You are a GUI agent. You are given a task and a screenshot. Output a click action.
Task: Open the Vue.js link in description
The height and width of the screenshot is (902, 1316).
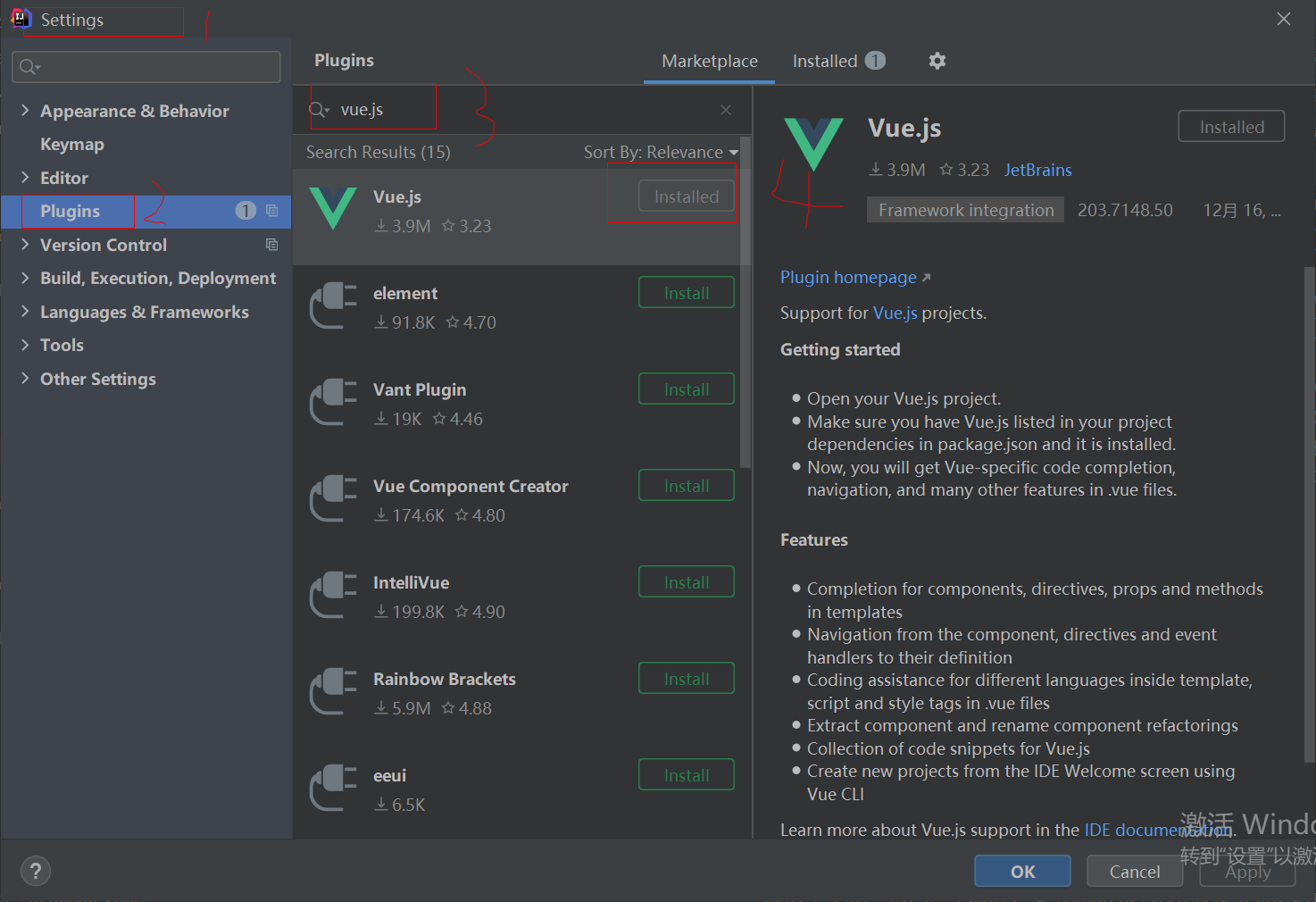(x=895, y=313)
